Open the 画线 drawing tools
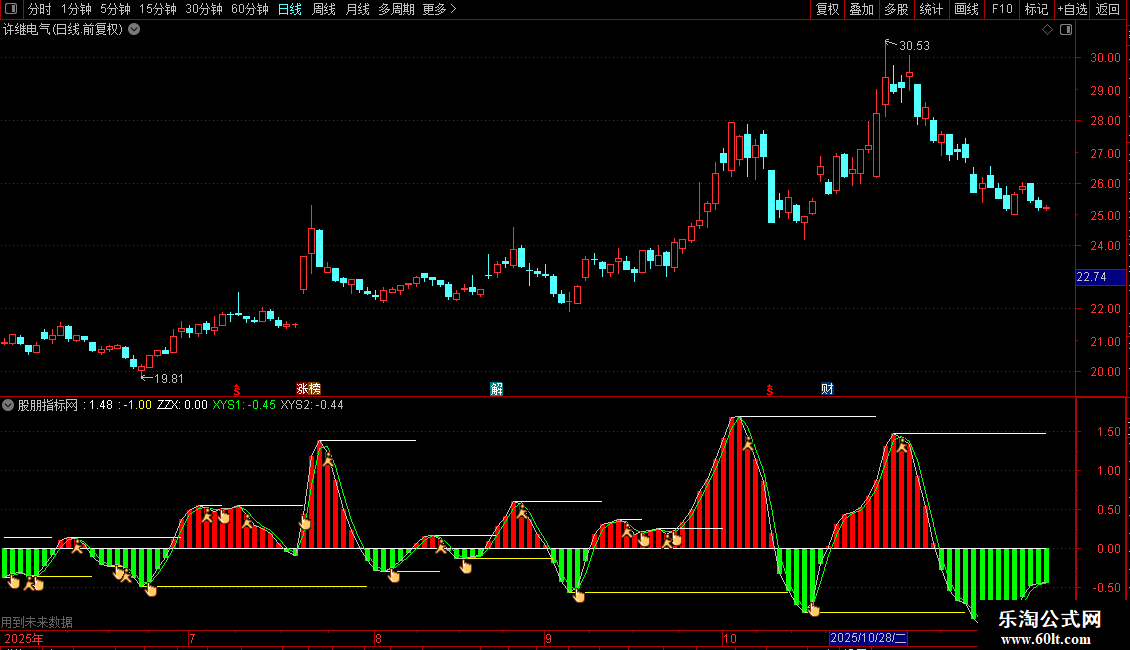Image resolution: width=1130 pixels, height=650 pixels. tap(966, 9)
